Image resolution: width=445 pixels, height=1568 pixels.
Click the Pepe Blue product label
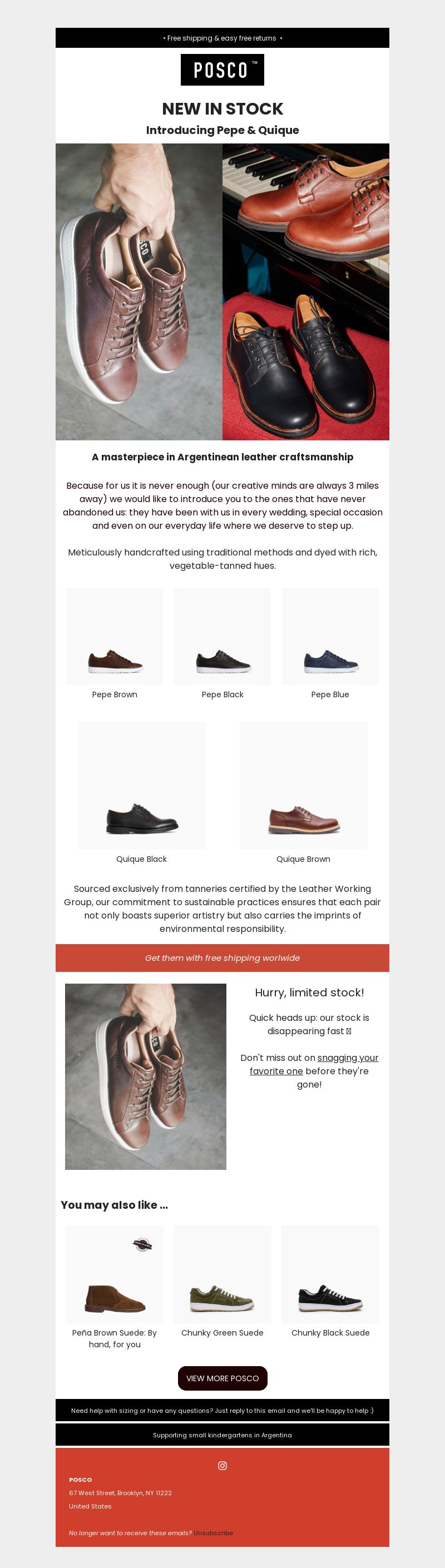tap(330, 694)
